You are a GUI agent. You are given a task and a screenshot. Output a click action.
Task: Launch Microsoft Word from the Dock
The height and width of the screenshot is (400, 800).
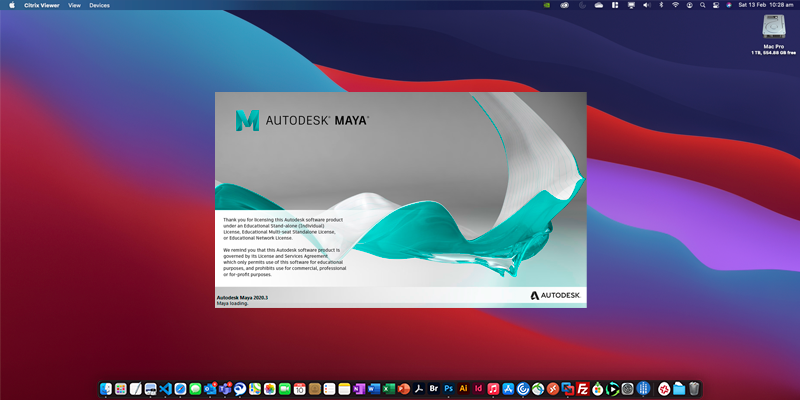[x=374, y=389]
